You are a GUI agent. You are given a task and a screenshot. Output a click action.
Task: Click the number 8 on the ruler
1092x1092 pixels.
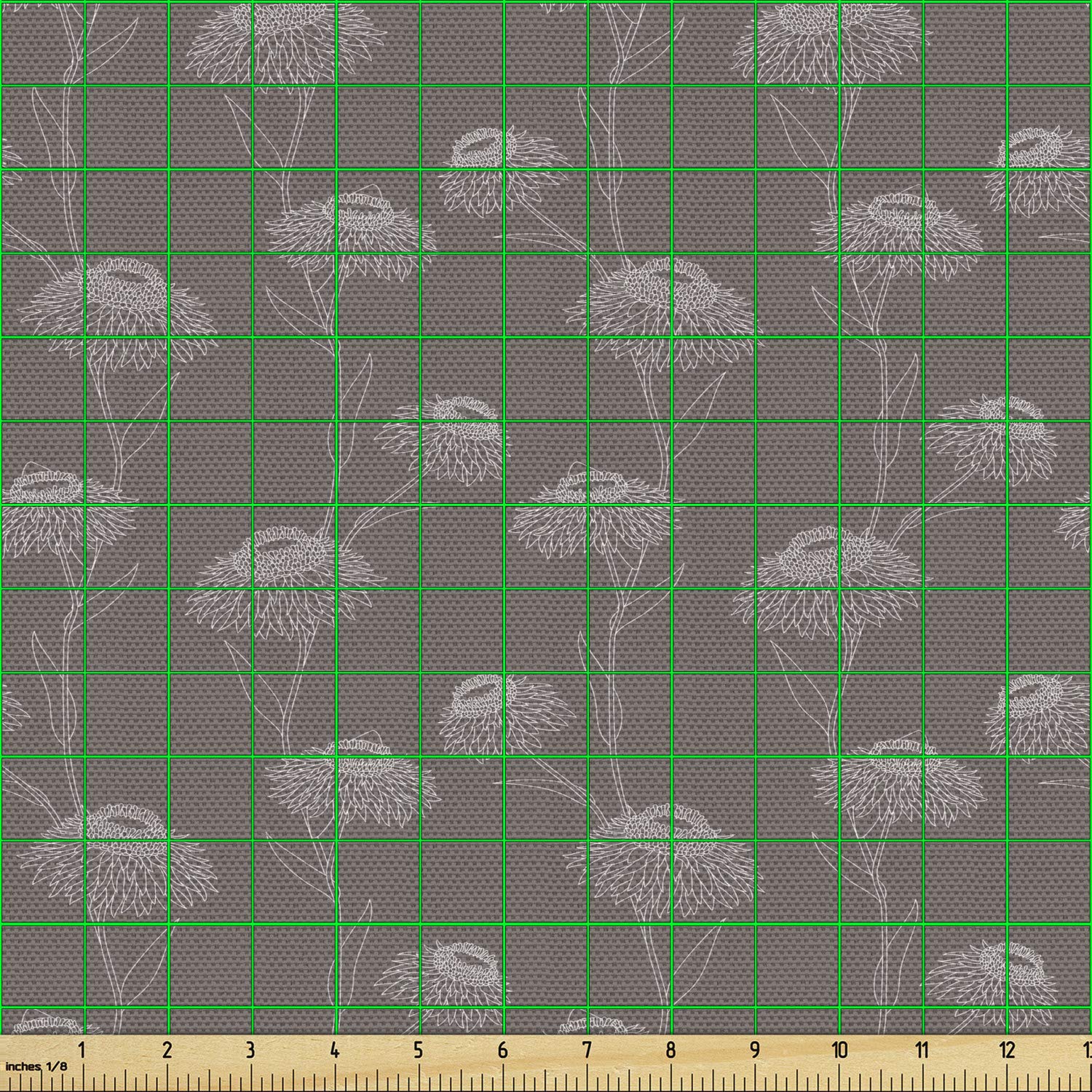click(x=670, y=1051)
